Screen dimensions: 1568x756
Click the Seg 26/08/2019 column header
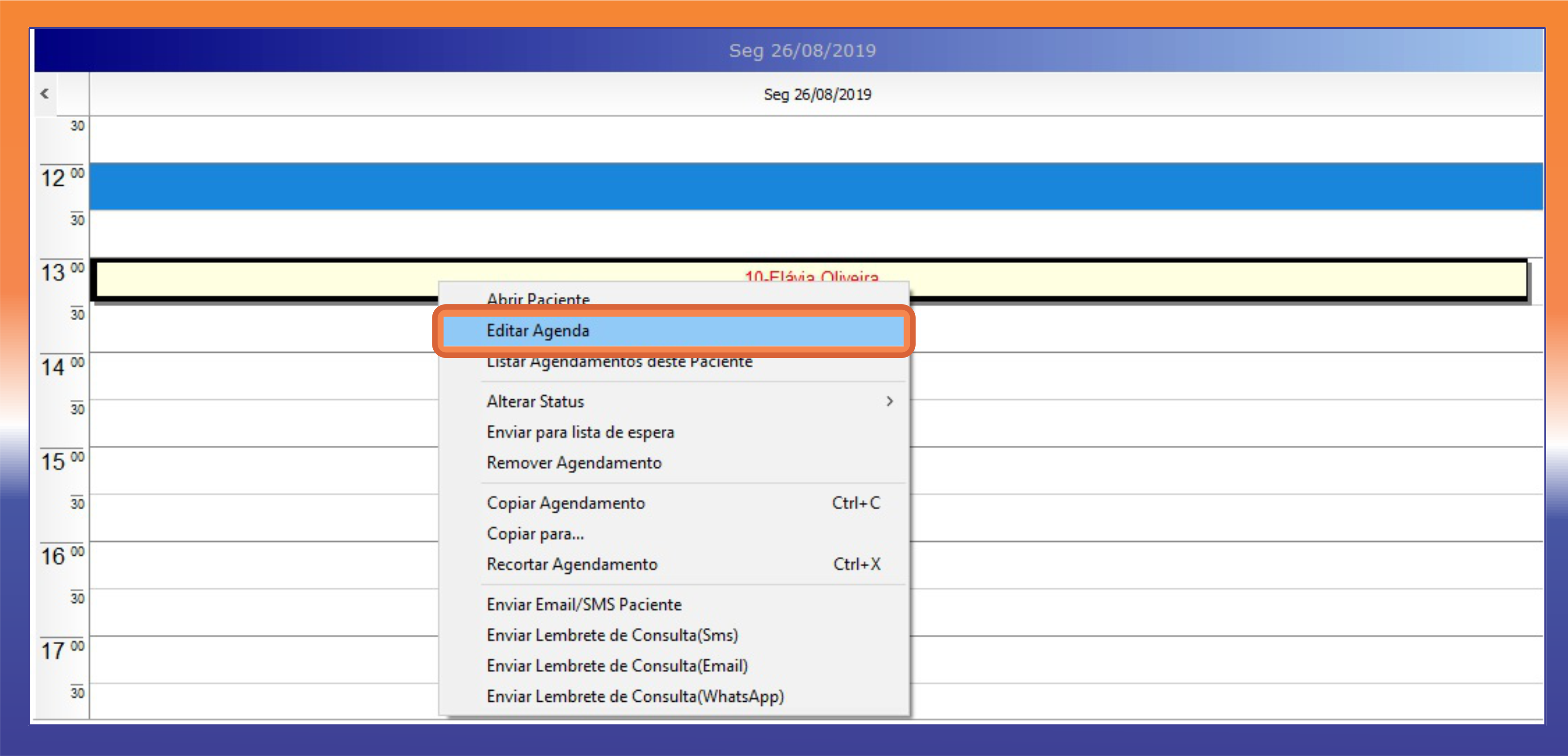(x=817, y=94)
